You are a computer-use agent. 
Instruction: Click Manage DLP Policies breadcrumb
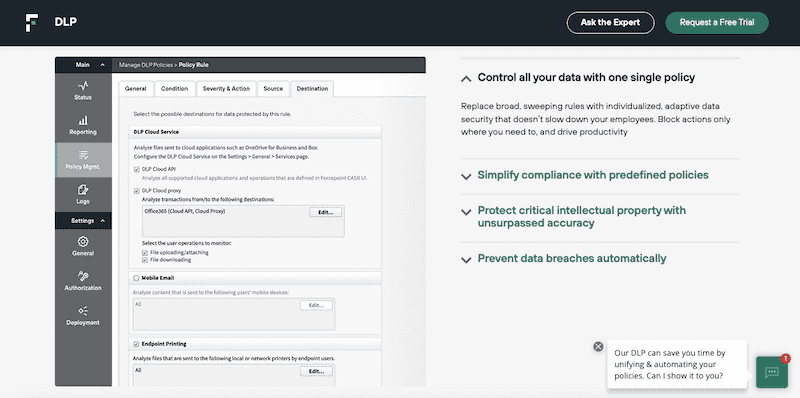point(146,65)
